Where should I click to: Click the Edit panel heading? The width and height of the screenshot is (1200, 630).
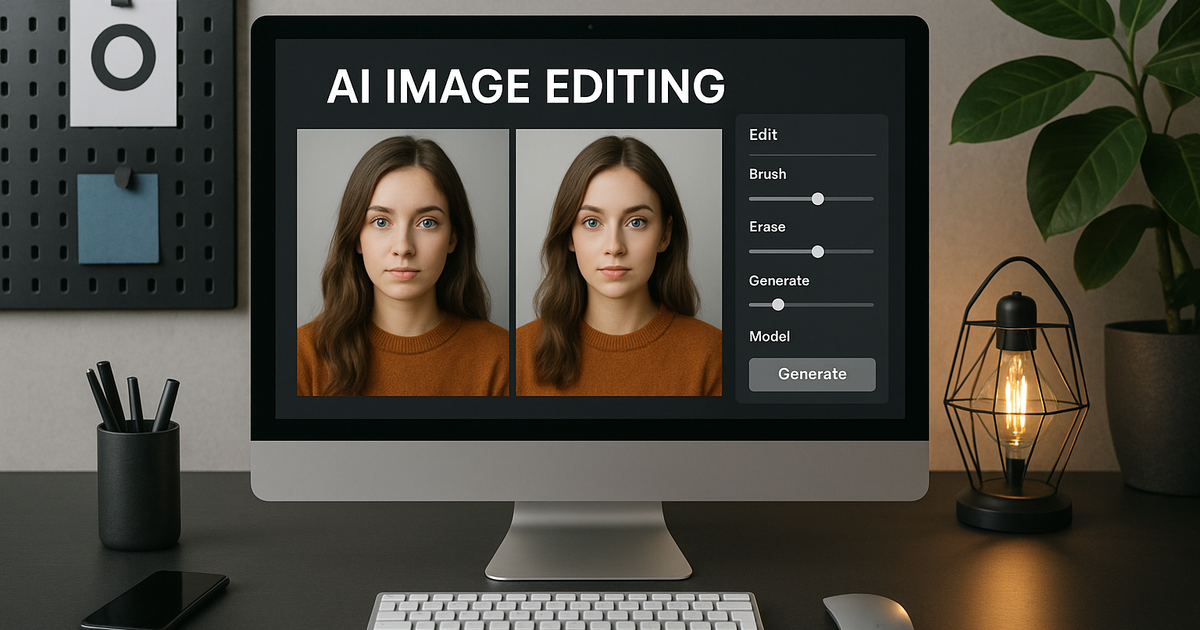[x=763, y=135]
